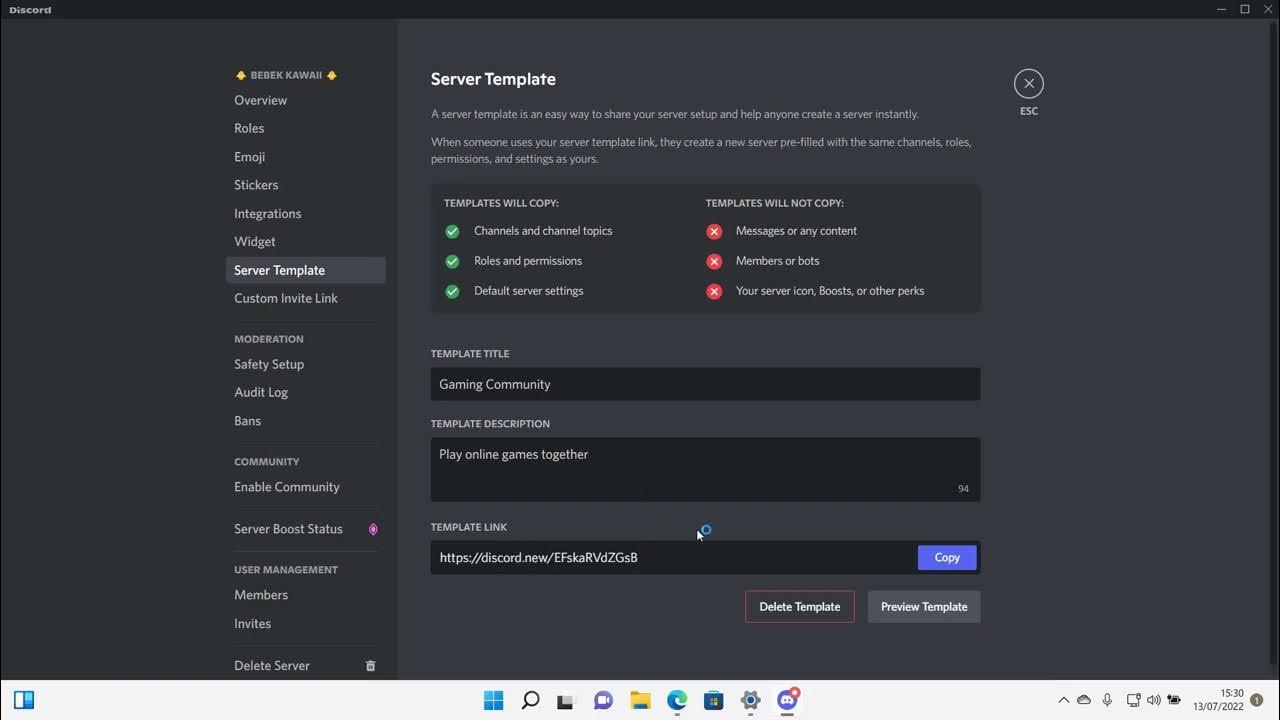Click the template link URL field
The width and height of the screenshot is (1280, 720).
click(673, 558)
